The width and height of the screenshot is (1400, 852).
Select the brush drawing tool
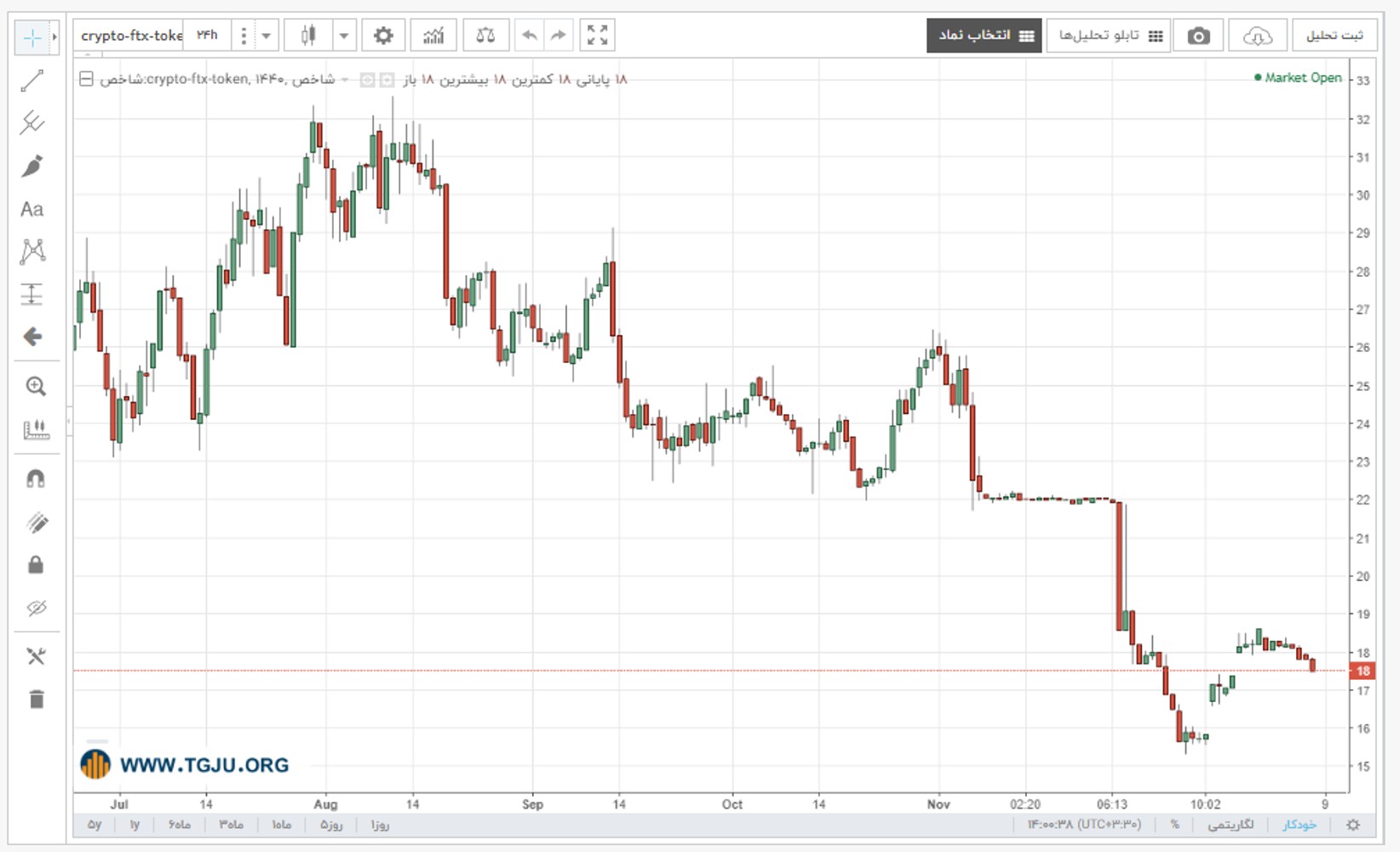click(x=32, y=166)
